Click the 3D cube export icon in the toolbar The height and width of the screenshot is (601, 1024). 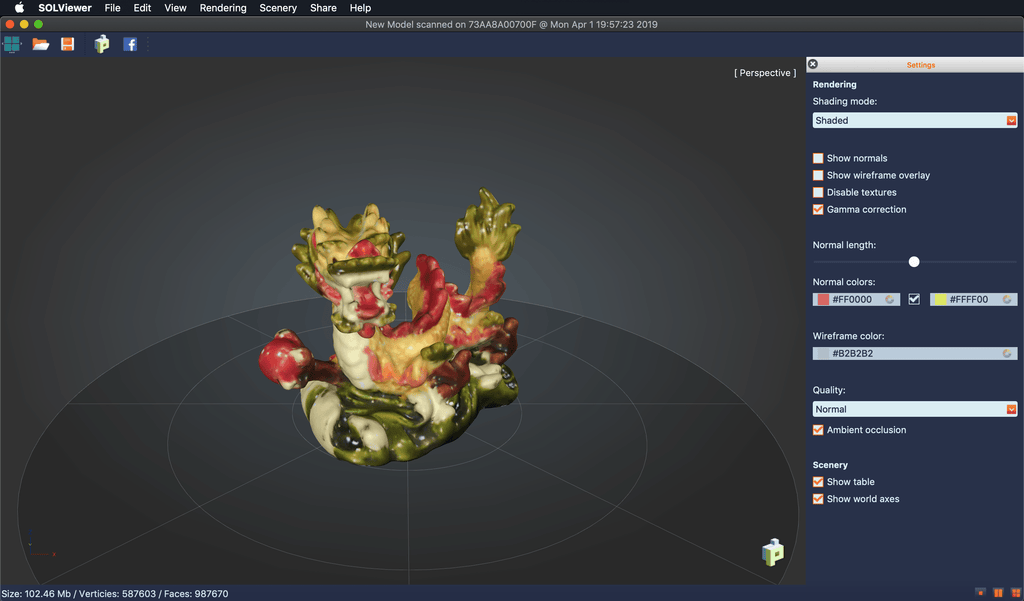pyautogui.click(x=101, y=44)
